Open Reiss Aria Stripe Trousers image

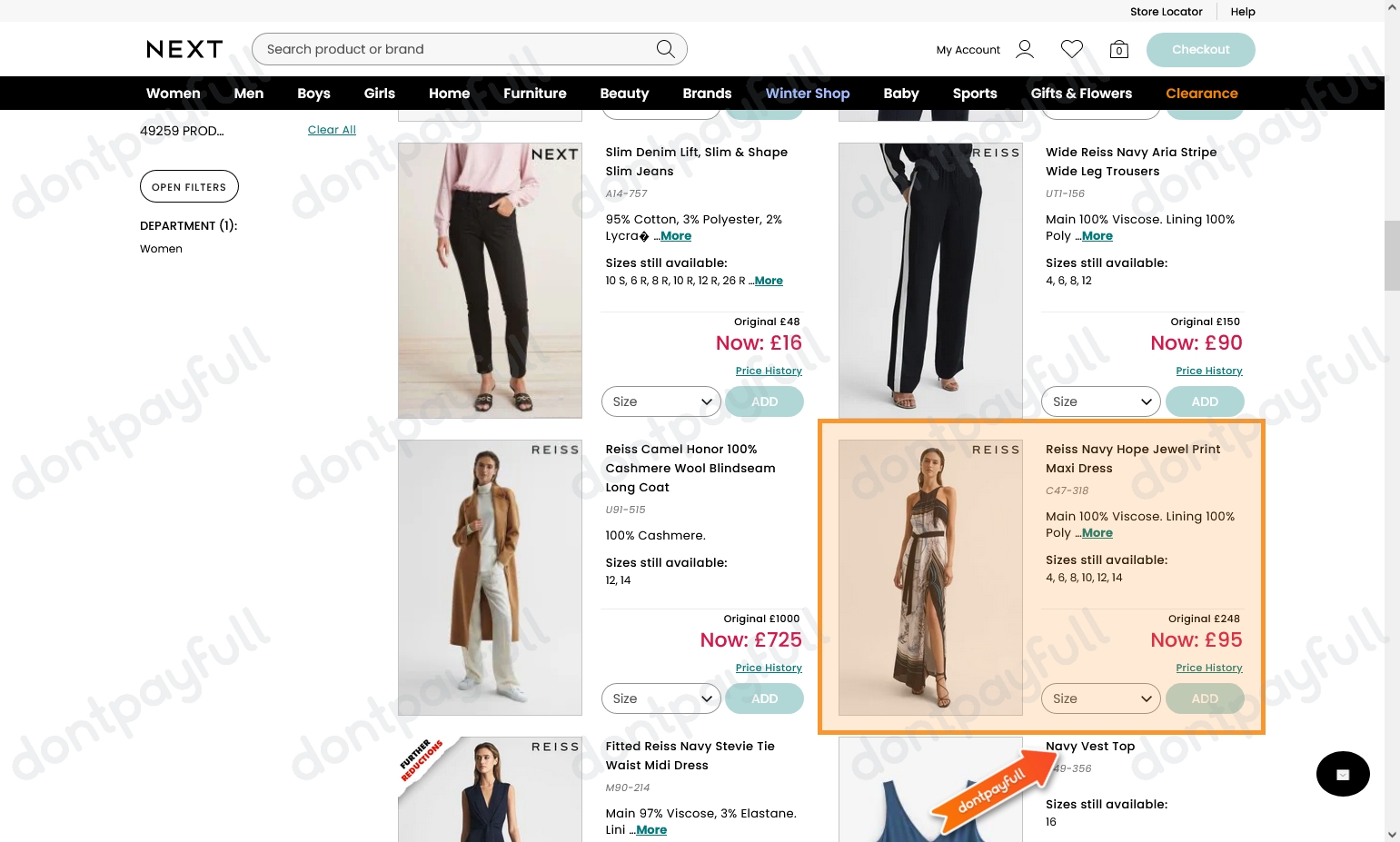[x=930, y=281]
